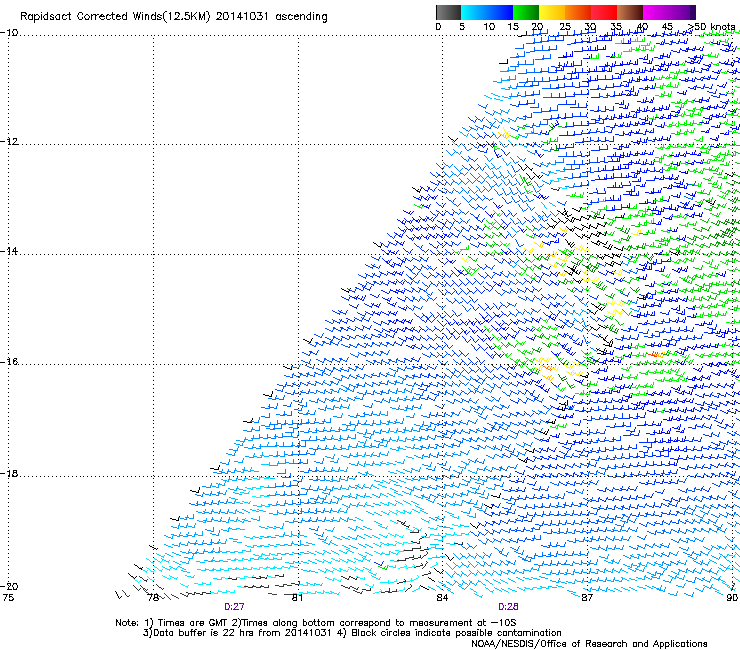Click the longitude label '84'
Screen dimensions: 740x650
(442, 598)
